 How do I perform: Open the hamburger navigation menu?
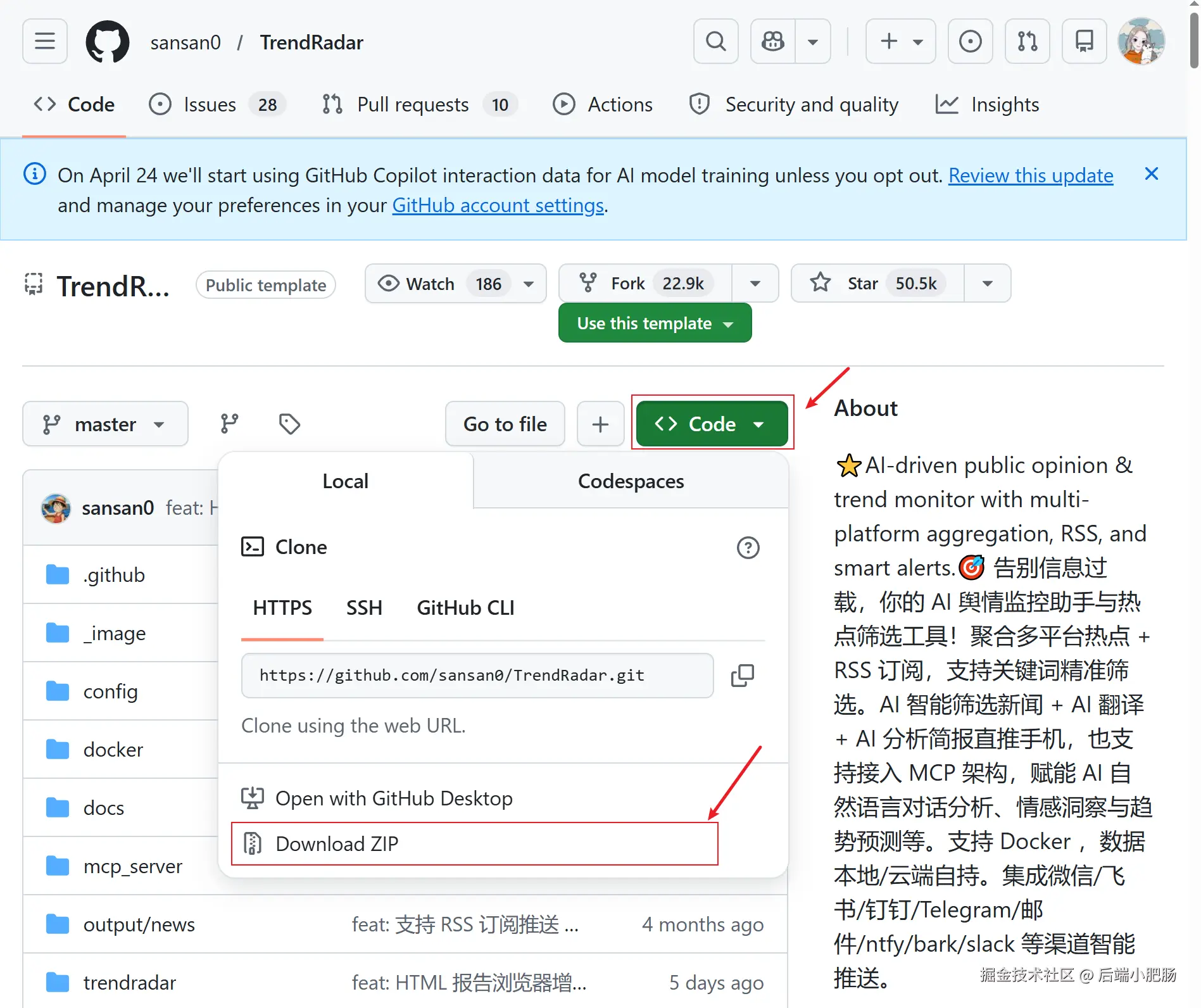coord(45,42)
